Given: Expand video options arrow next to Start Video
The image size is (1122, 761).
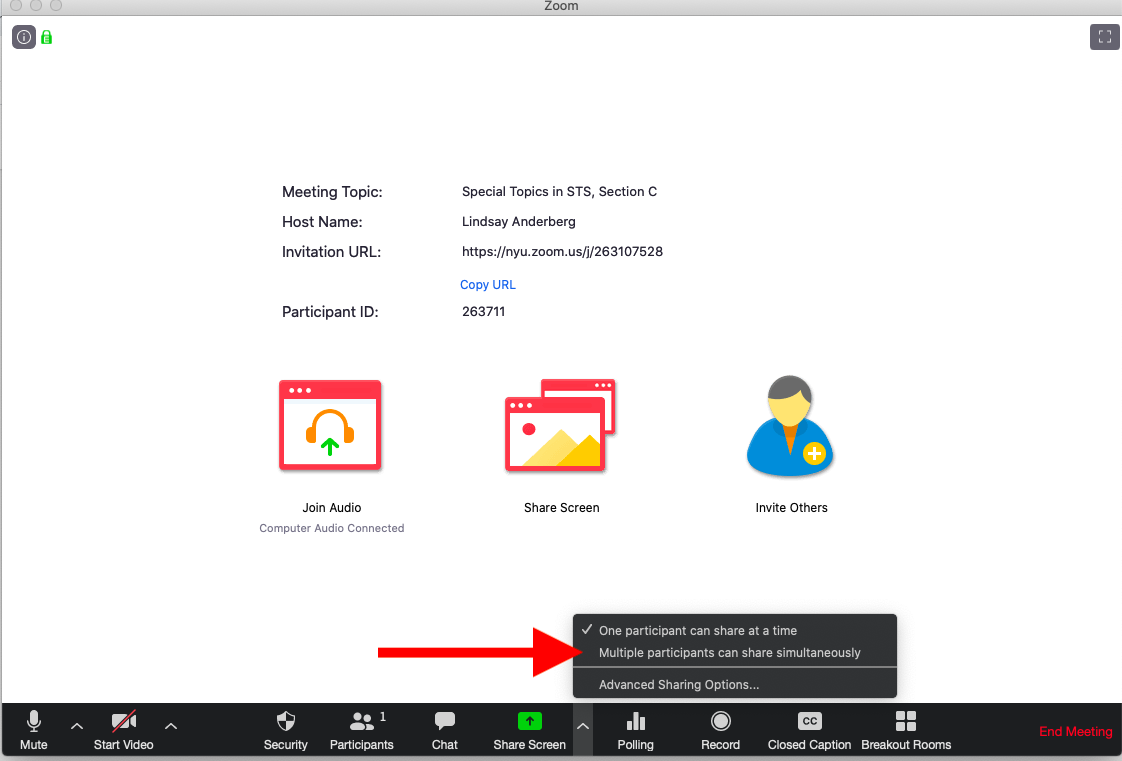Looking at the screenshot, I should [x=170, y=726].
